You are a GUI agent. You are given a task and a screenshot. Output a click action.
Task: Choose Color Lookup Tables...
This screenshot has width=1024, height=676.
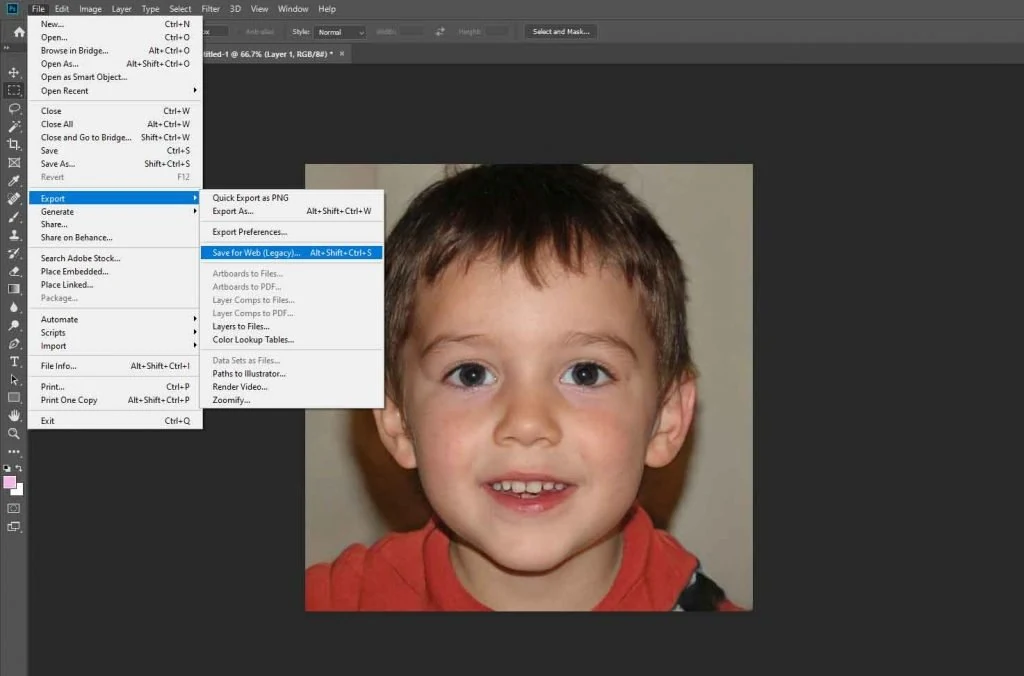pyautogui.click(x=292, y=340)
